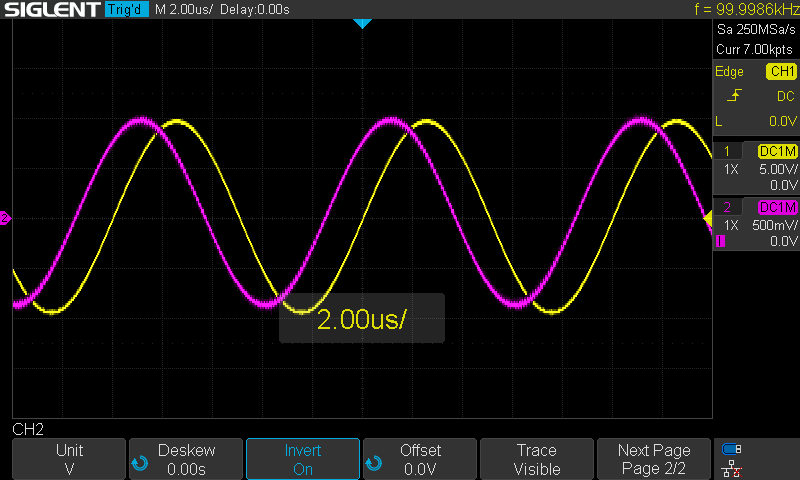This screenshot has width=800, height=480.
Task: Click the rising edge slope icon
Action: pyautogui.click(x=734, y=95)
